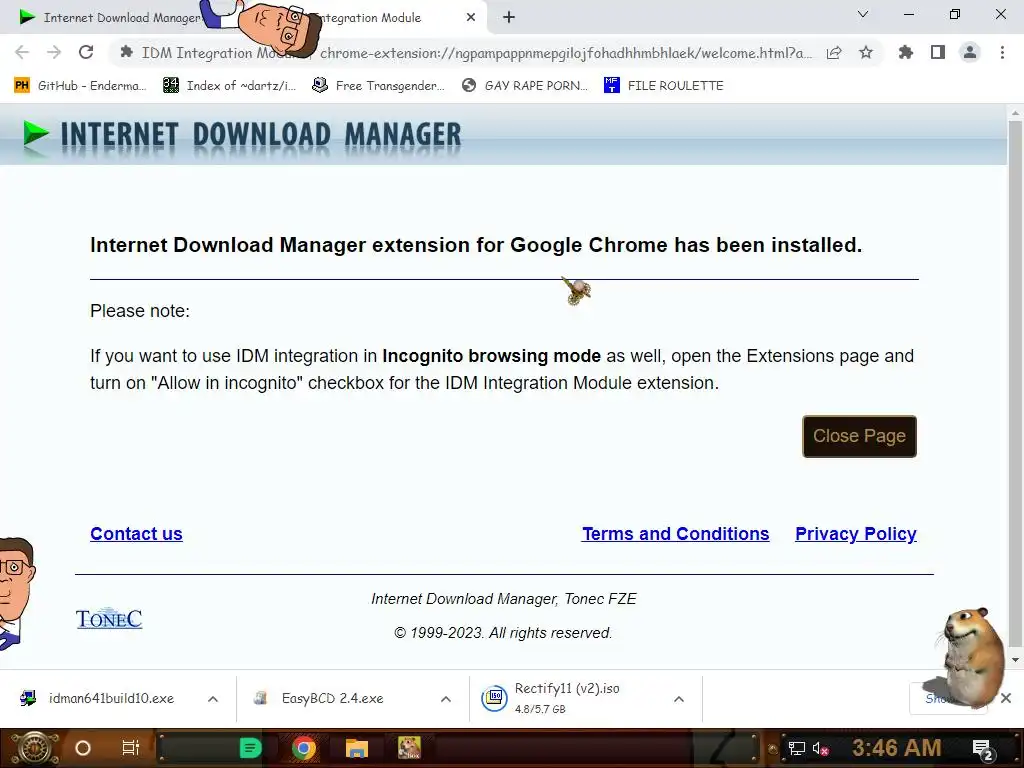Image resolution: width=1024 pixels, height=768 pixels.
Task: Click the address bar URL
Action: click(x=566, y=53)
